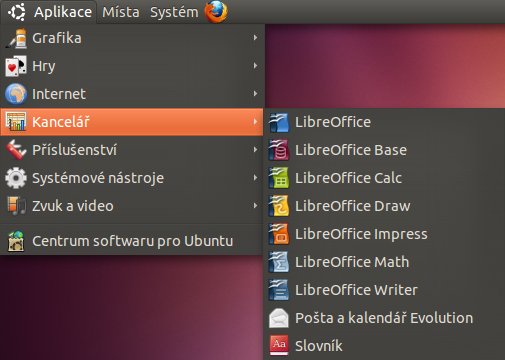
Task: Launch LibreOffice Impress entry
Action: tap(361, 234)
